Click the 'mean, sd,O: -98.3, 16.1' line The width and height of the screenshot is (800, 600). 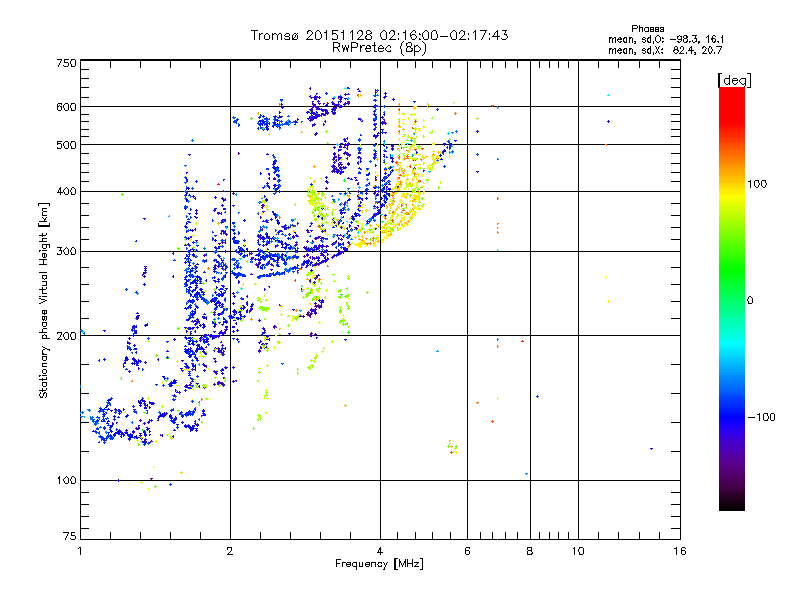[666, 39]
